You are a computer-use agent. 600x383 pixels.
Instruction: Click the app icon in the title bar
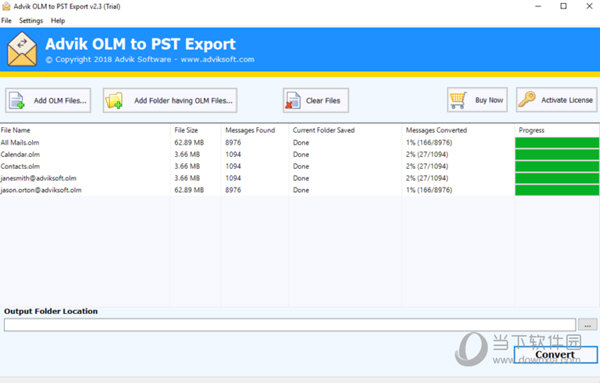click(x=6, y=6)
